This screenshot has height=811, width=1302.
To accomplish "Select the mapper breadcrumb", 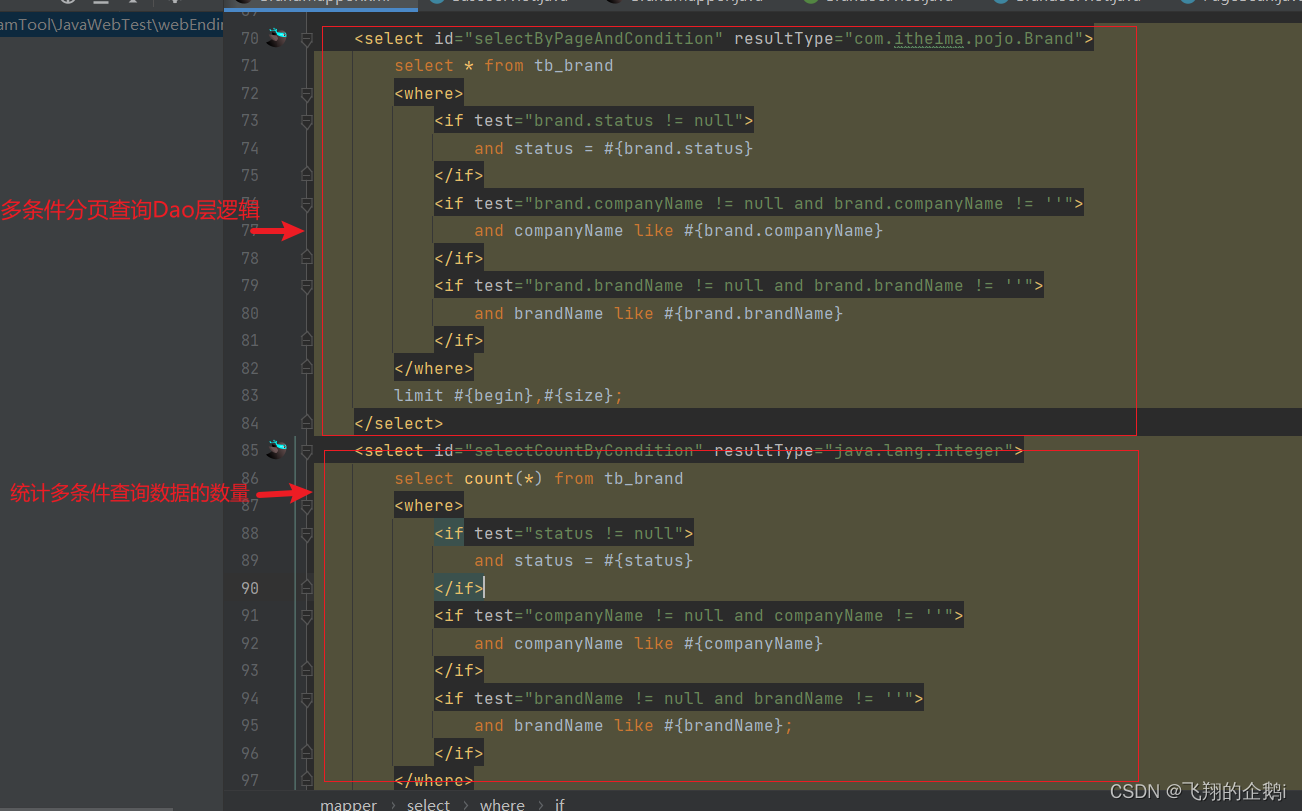I will (x=349, y=804).
